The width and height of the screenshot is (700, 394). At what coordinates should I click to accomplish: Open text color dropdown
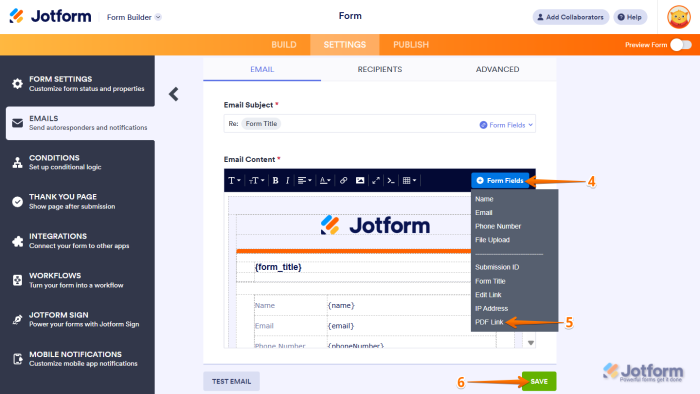[325, 181]
